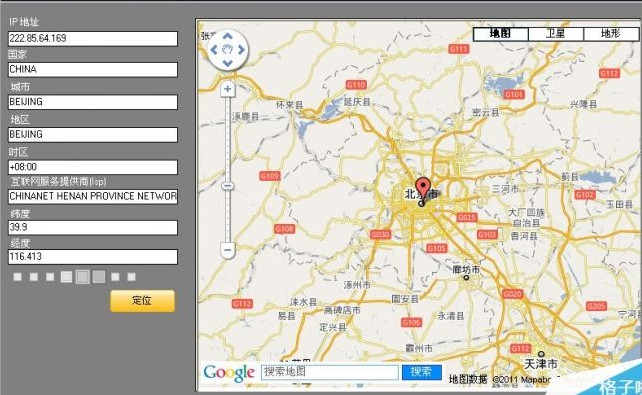This screenshot has width=642, height=395.
Task: Pan the map down with the bottom arrow
Action: click(227, 63)
